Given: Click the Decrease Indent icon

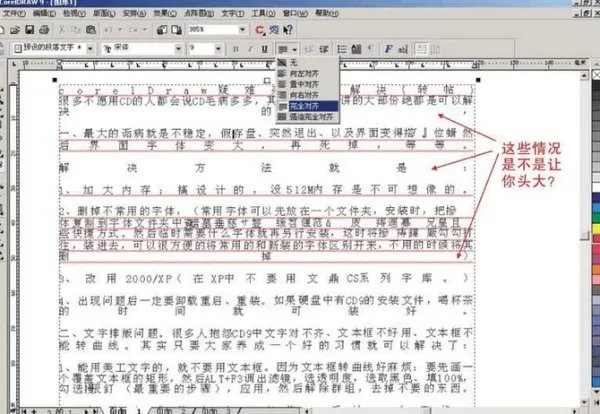Looking at the screenshot, I should pos(309,49).
